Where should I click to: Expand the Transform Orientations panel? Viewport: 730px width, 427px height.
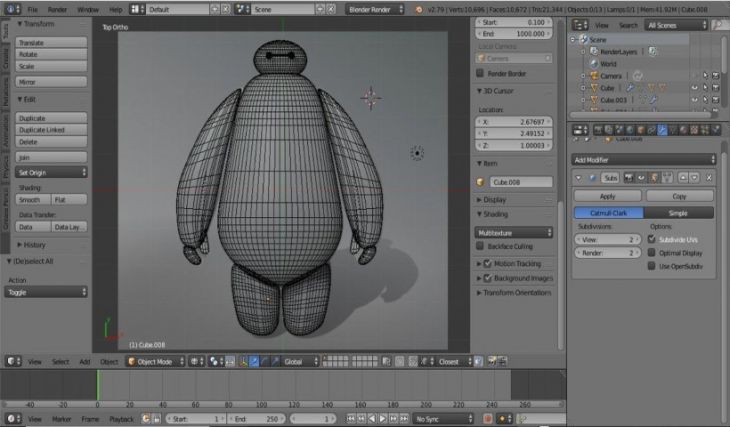click(514, 292)
